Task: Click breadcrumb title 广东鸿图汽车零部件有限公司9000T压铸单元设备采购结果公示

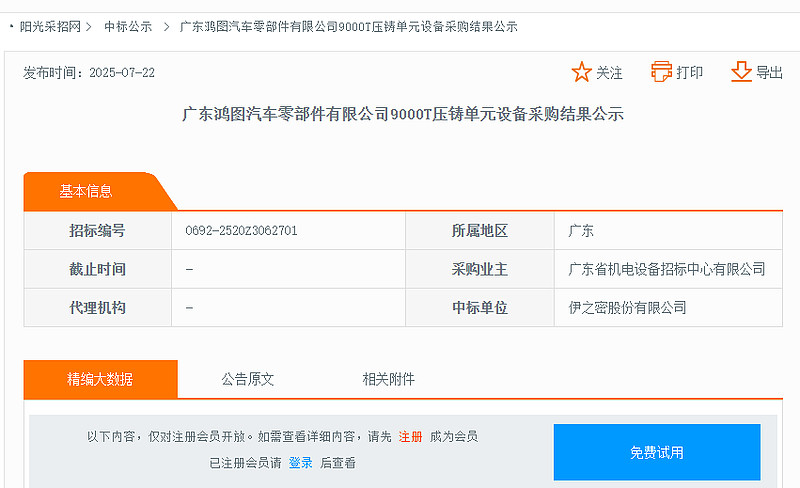Action: tap(348, 27)
